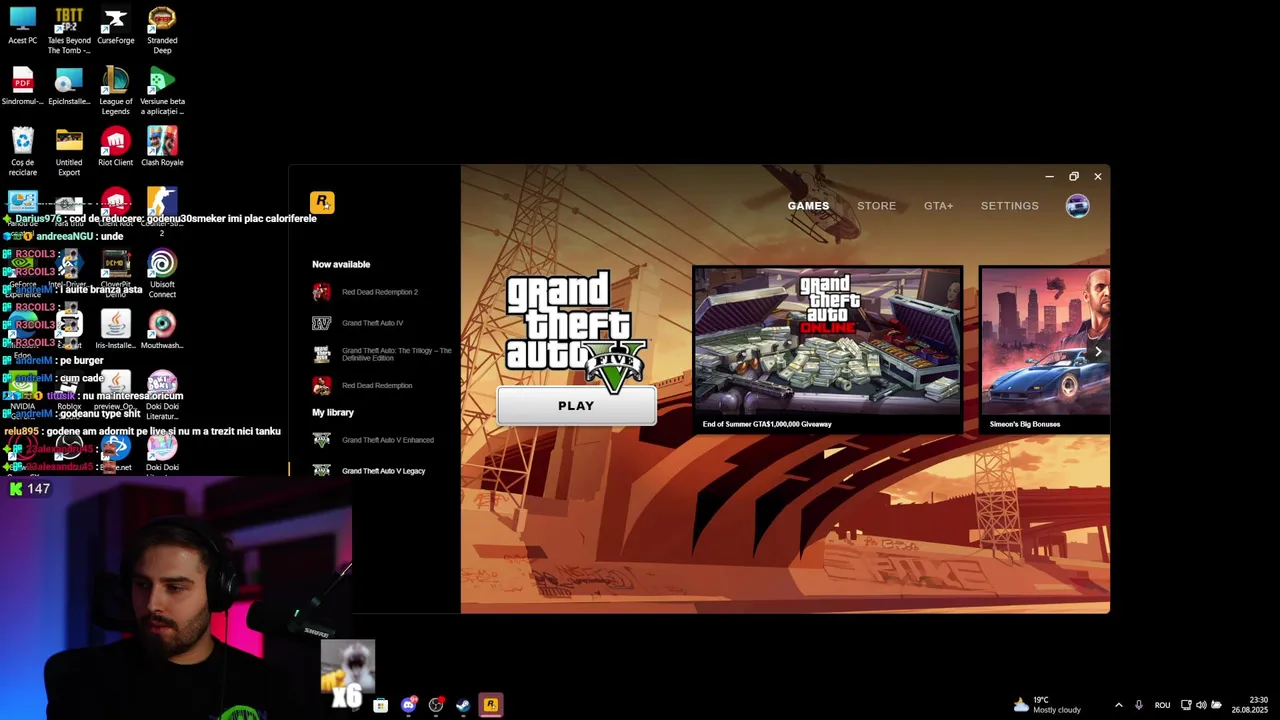Launch Clash Royale desktop shortcut
The height and width of the screenshot is (720, 1280).
coord(162,148)
